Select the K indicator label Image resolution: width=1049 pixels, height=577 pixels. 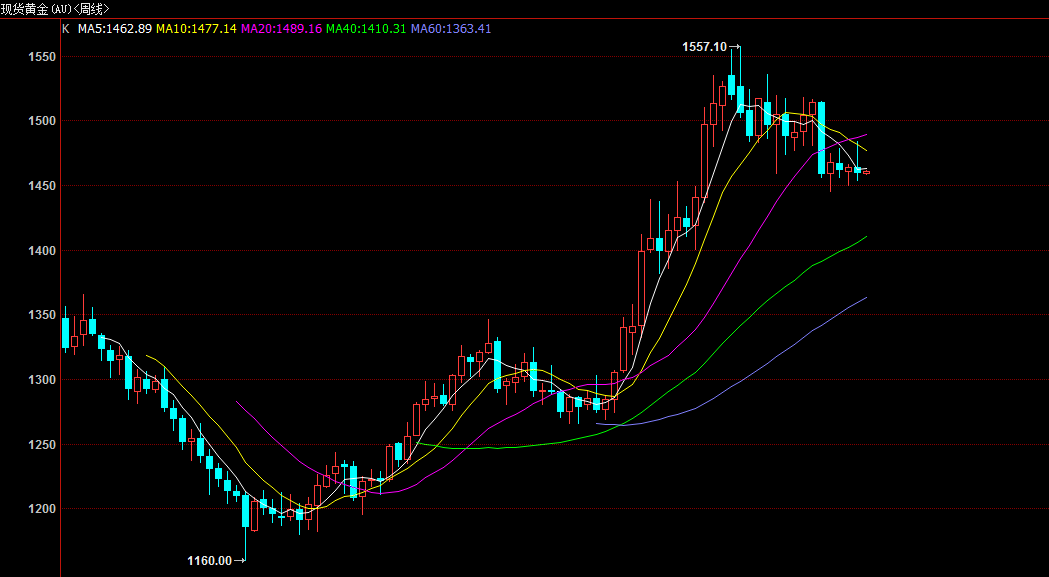click(66, 28)
